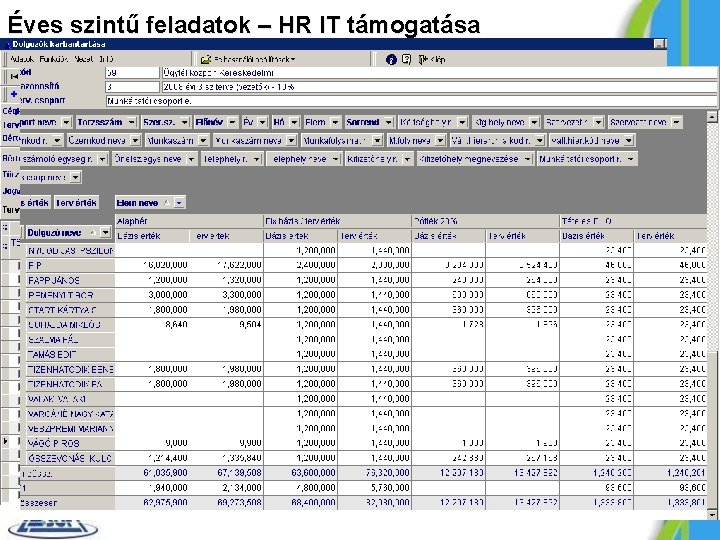Click the Összesen total row label
Screen dimensions: 720x540
click(67, 503)
